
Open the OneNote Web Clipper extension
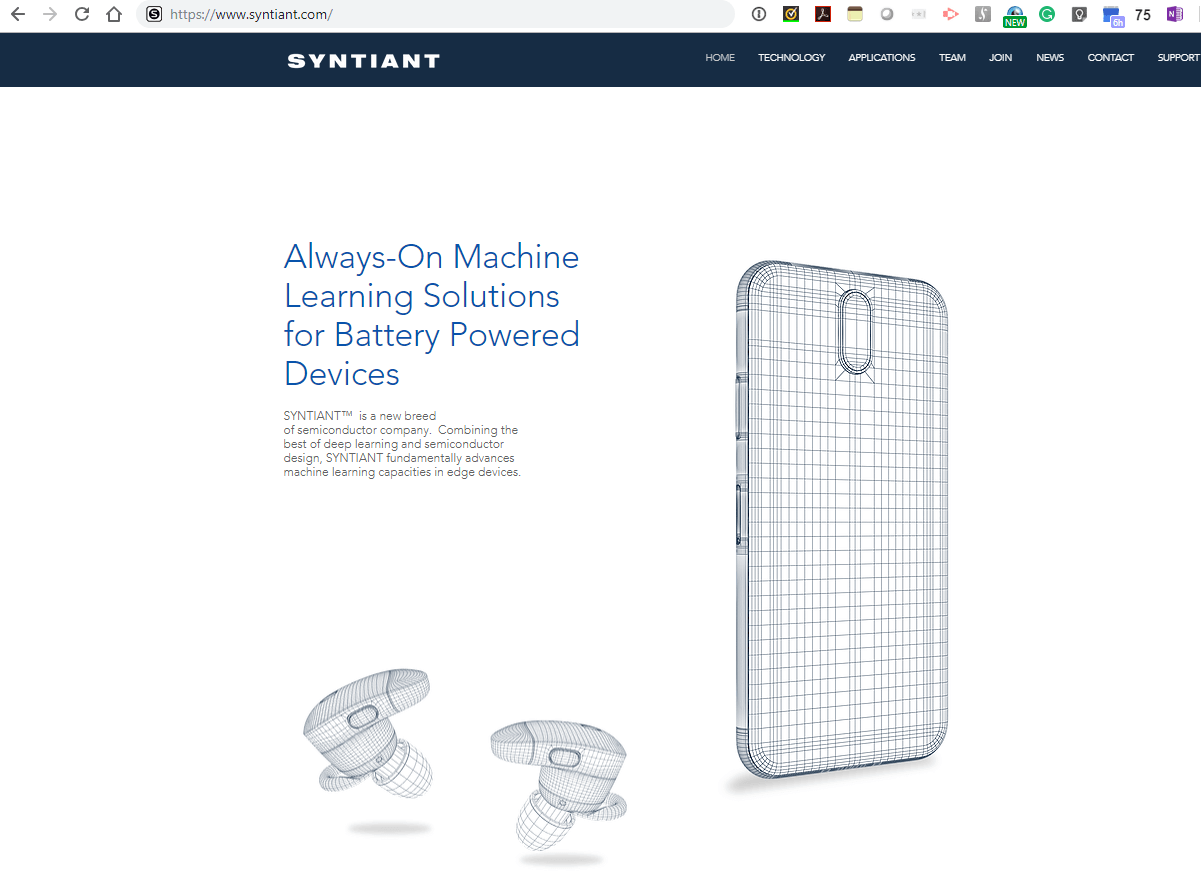click(x=1174, y=14)
